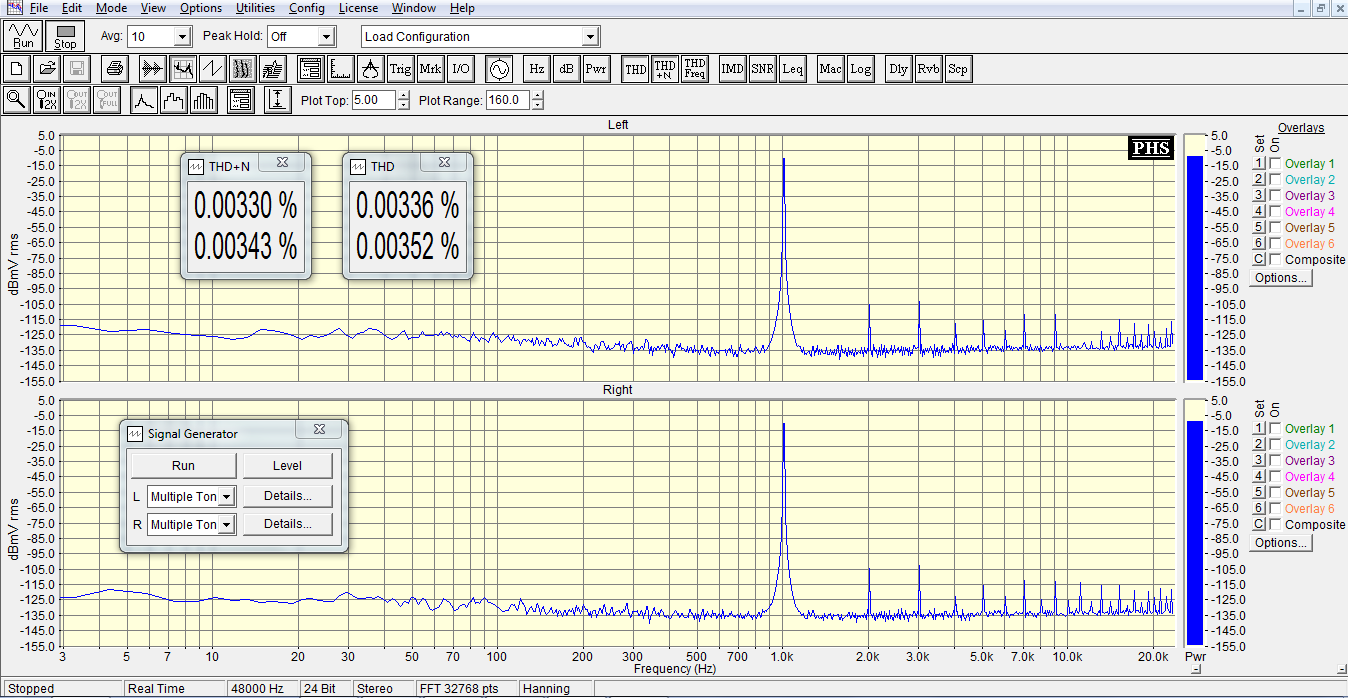Viewport: 1348px width, 698px height.
Task: Open the signal generator sine wave icon
Action: pyautogui.click(x=498, y=69)
